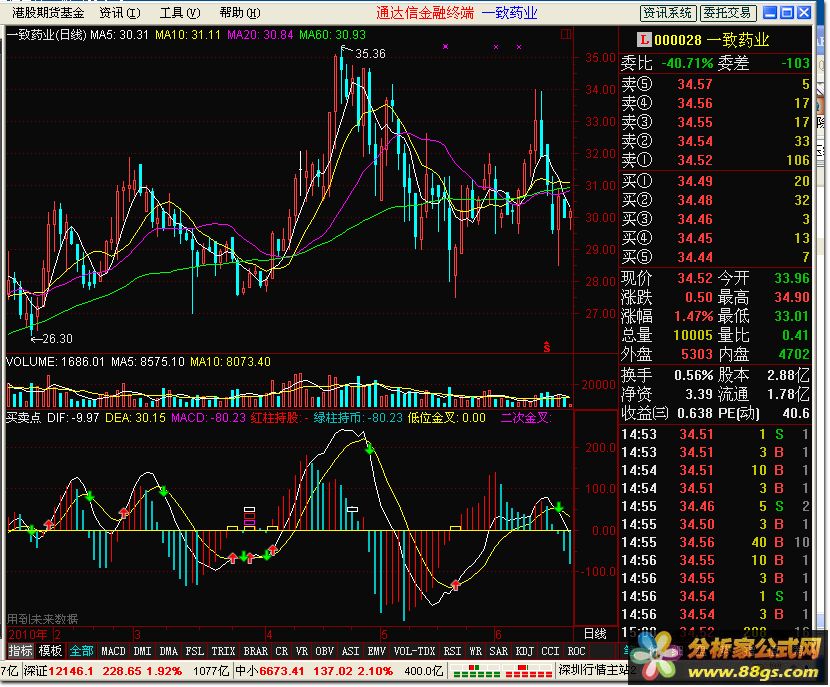Click the 换手 0.56% value
Screen dimensions: 830x687
click(x=693, y=375)
